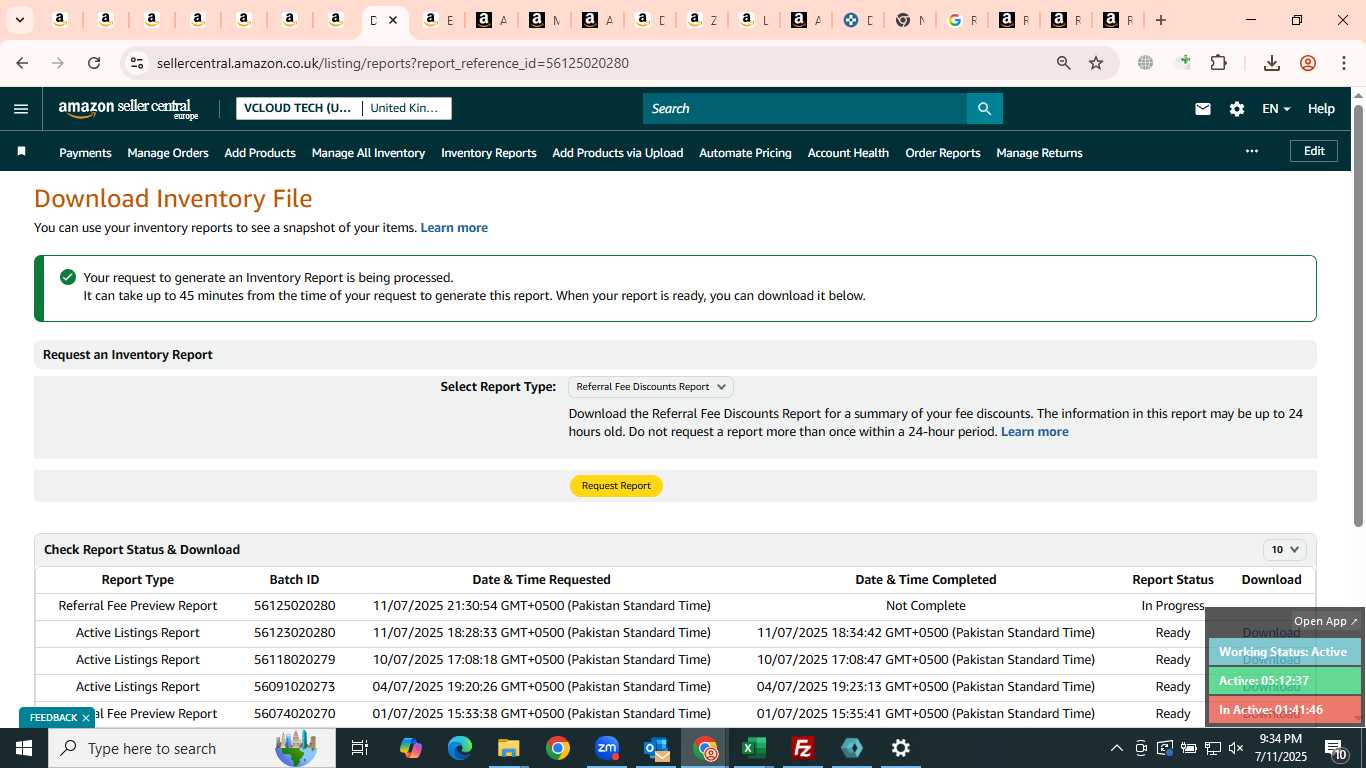This screenshot has width=1366, height=768.
Task: Open the settings gear in Seller Central header
Action: (1237, 109)
